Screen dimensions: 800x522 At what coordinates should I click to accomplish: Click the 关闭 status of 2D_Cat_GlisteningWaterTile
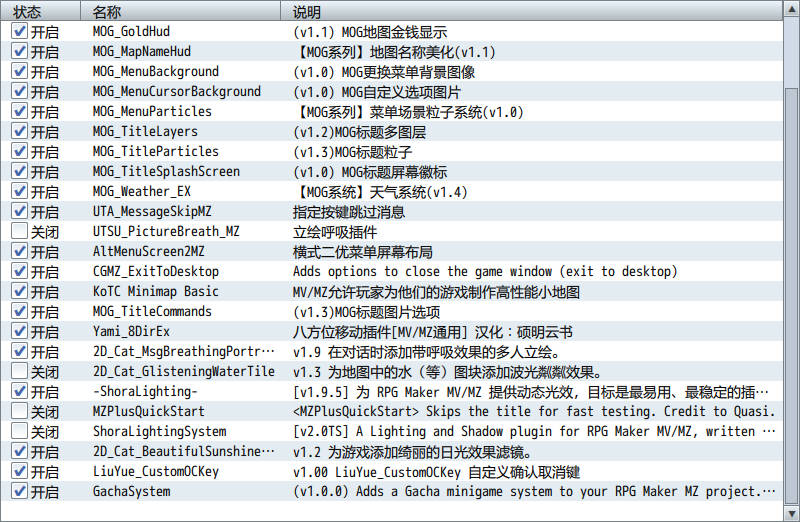45,372
